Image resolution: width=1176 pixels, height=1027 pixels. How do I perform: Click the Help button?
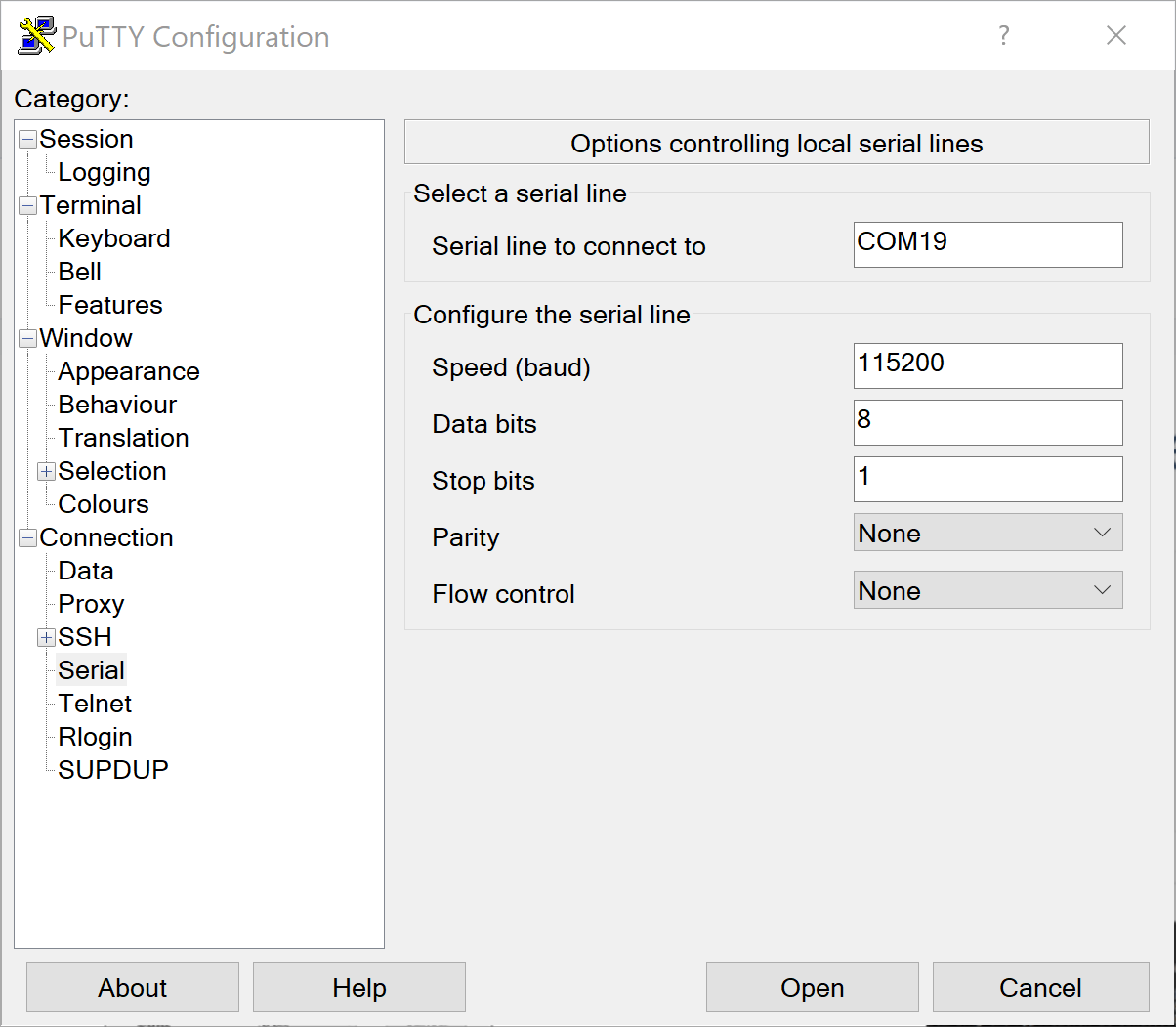[359, 987]
